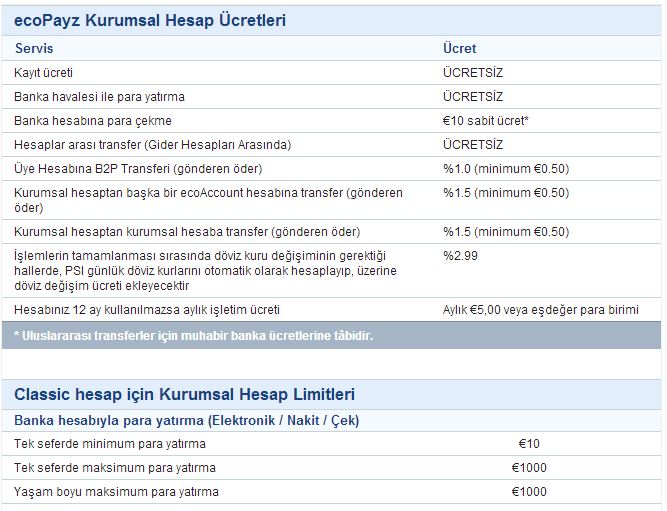The width and height of the screenshot is (667, 511).
Task: Click the 'Kayıt ücreti' row label
Action: click(43, 73)
